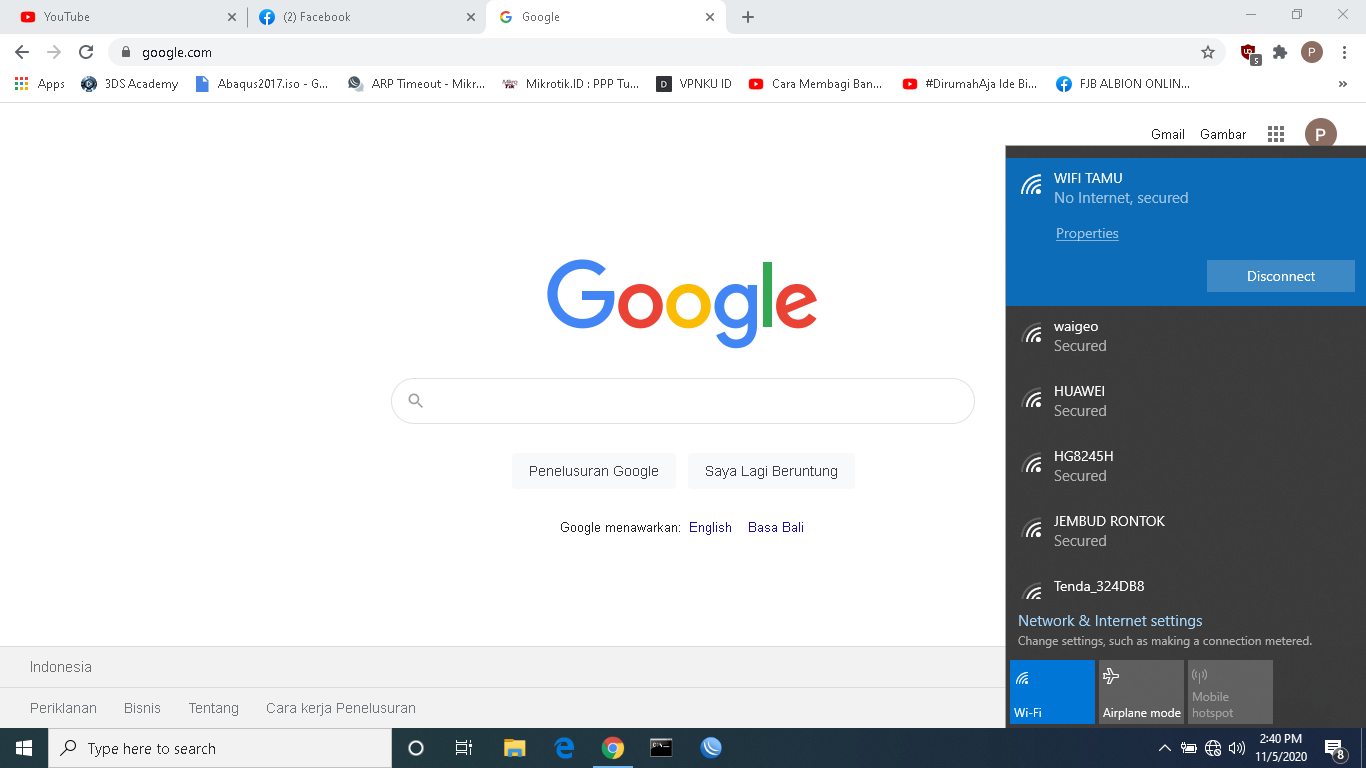Bookmark this page with the star icon
Image resolution: width=1366 pixels, height=768 pixels.
pos(1208,52)
